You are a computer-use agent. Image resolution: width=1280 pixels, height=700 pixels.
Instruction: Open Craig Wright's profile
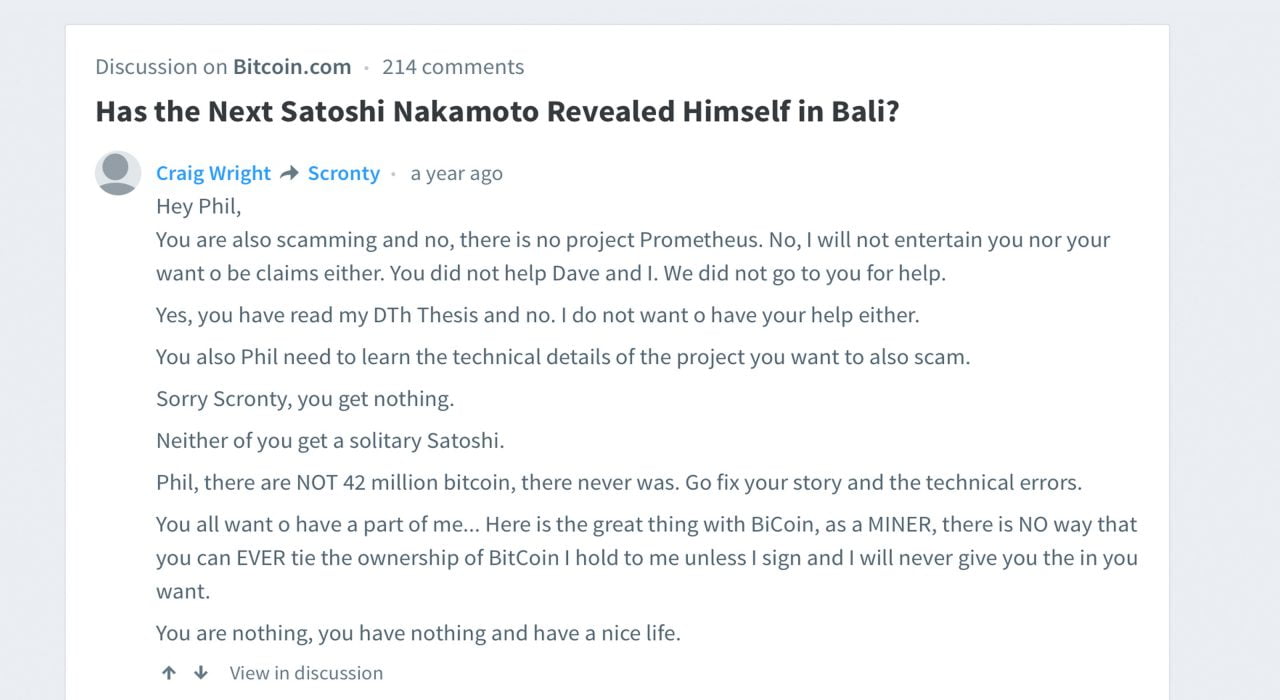tap(213, 173)
